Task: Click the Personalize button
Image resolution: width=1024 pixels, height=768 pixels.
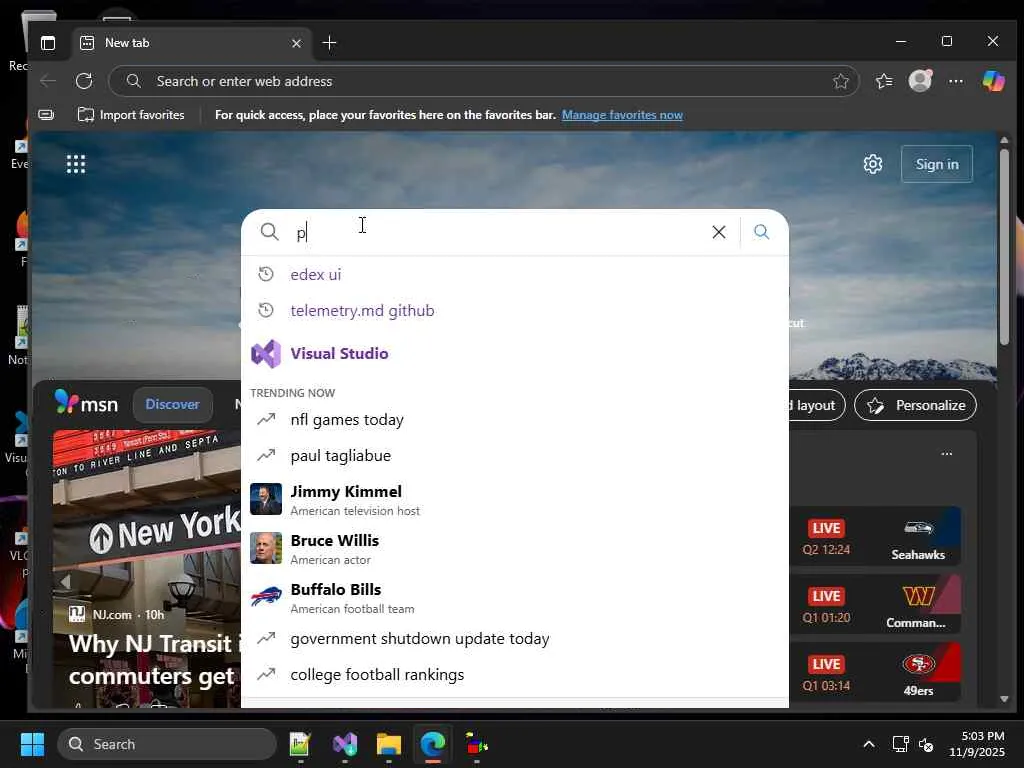Action: 916,406
